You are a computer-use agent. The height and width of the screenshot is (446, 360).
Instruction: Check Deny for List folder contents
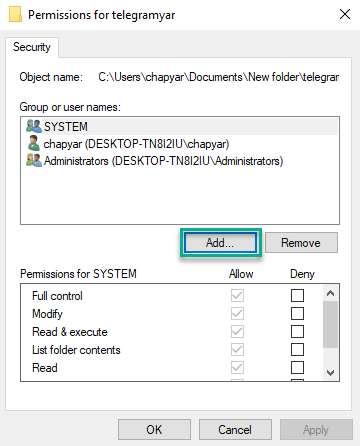[x=297, y=349]
